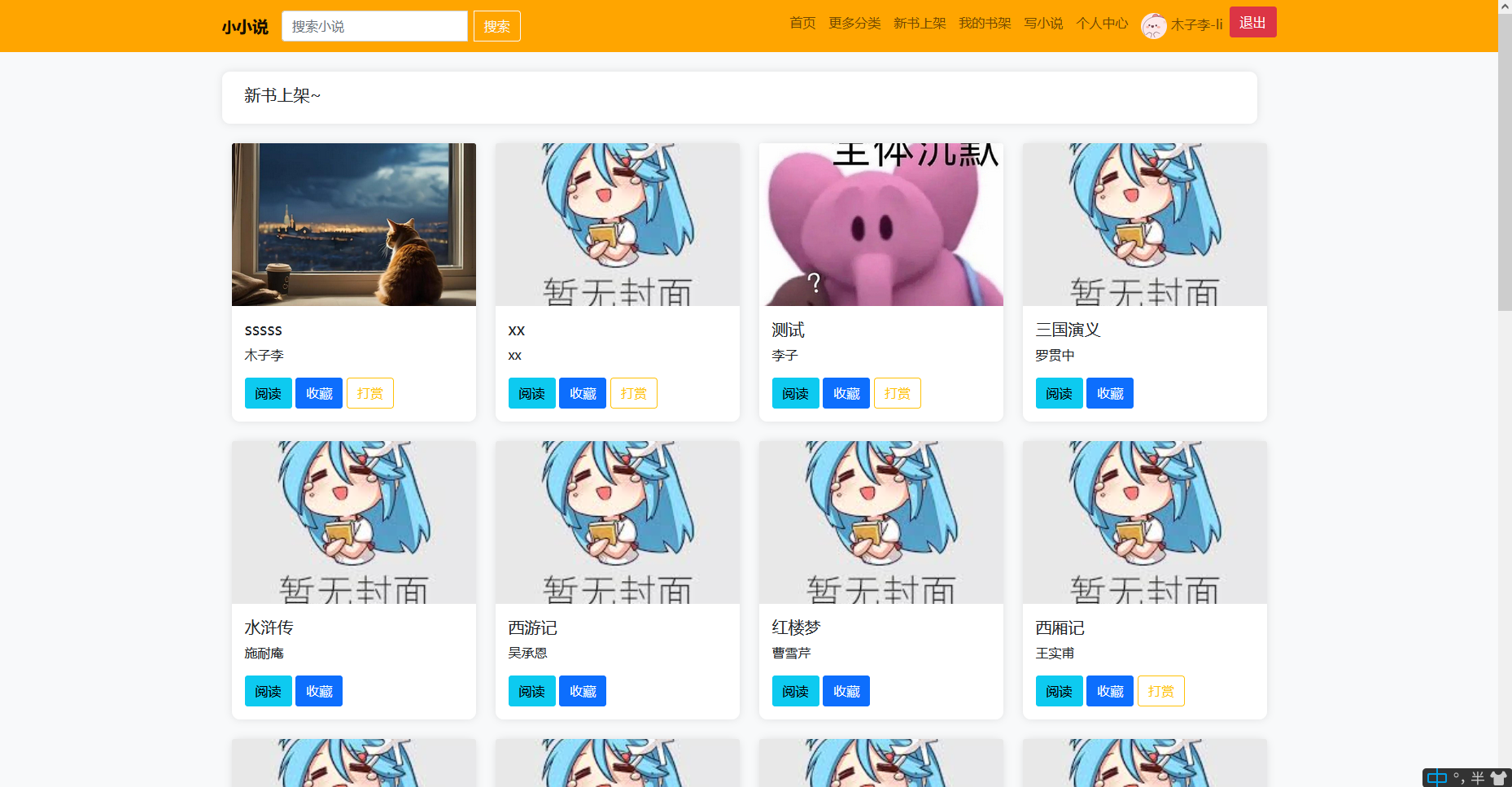
Task: Click 收藏 for 水浒传
Action: click(x=319, y=691)
